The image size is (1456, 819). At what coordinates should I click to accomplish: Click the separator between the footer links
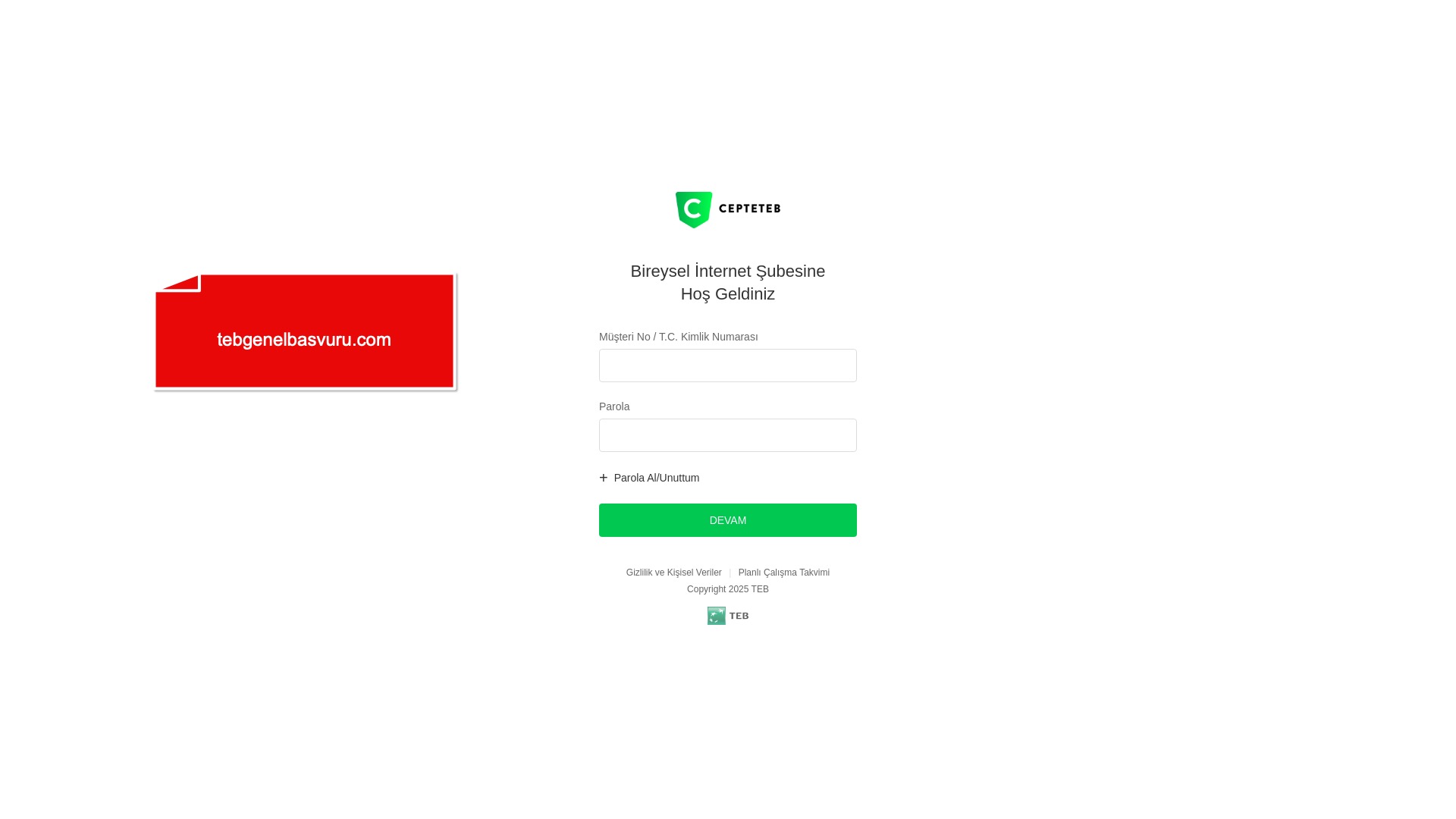[730, 573]
